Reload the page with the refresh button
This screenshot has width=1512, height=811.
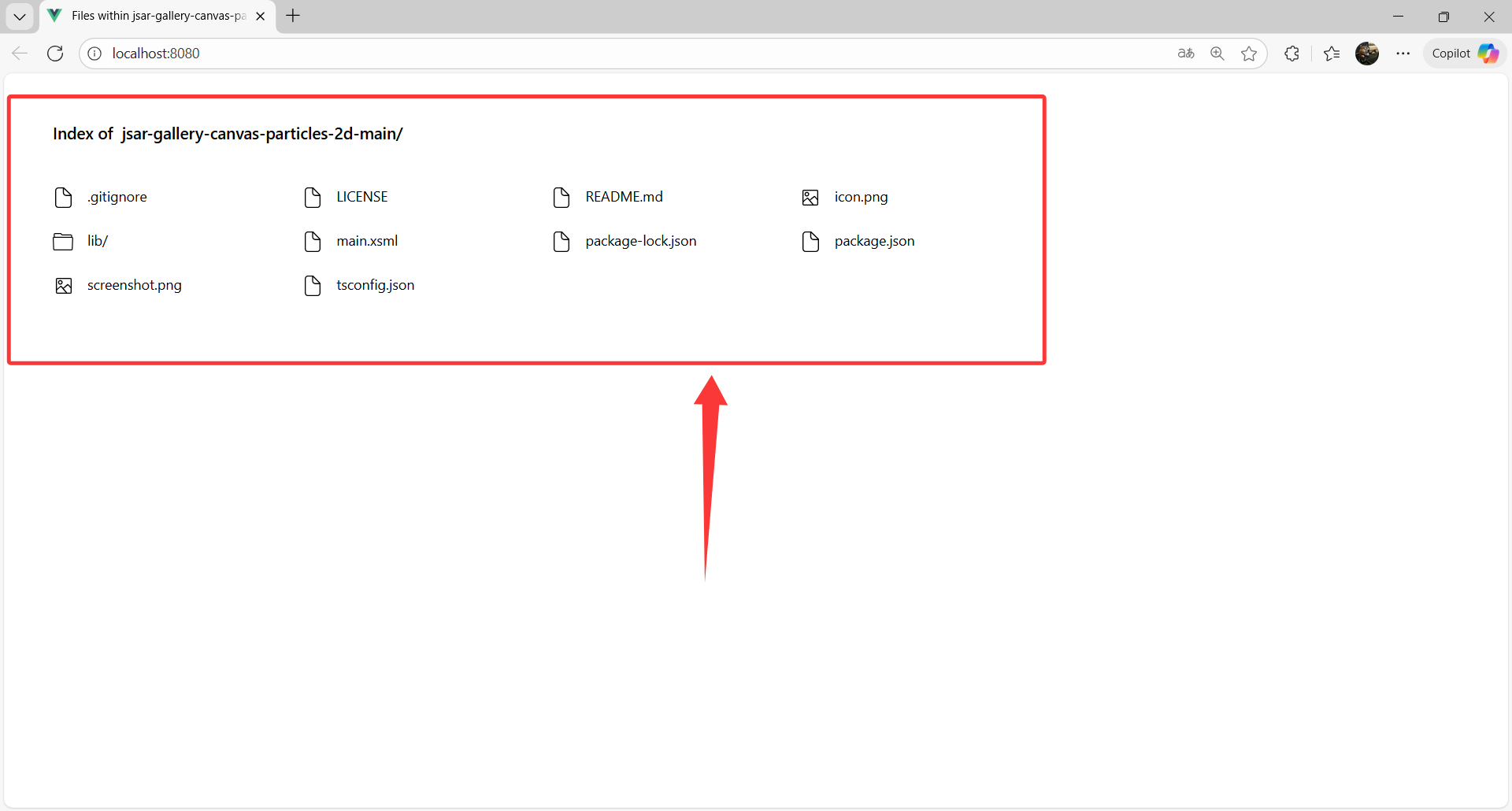[x=55, y=54]
